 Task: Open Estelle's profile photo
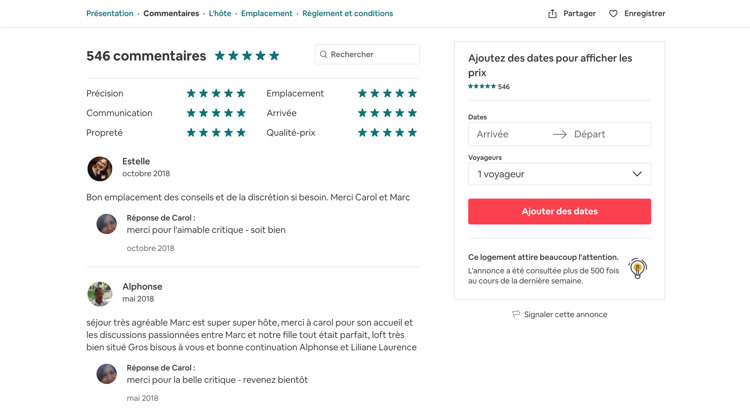pos(99,168)
